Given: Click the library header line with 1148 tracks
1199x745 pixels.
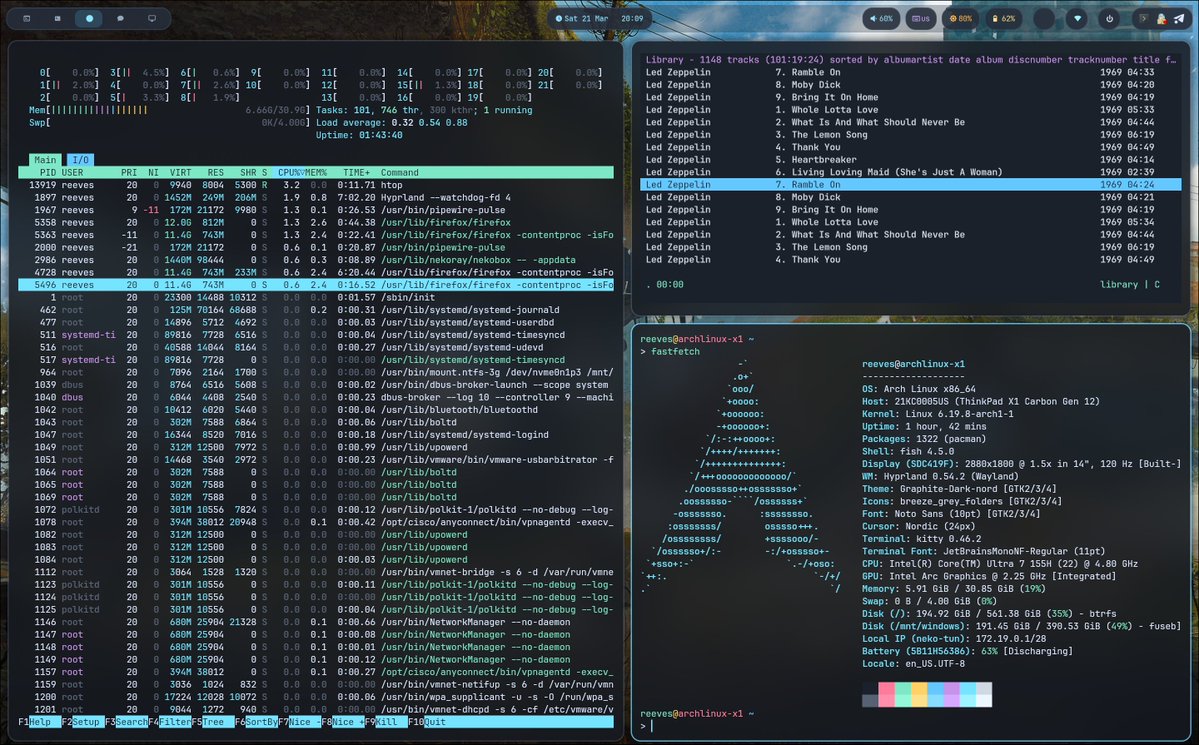Looking at the screenshot, I should pyautogui.click(x=910, y=60).
